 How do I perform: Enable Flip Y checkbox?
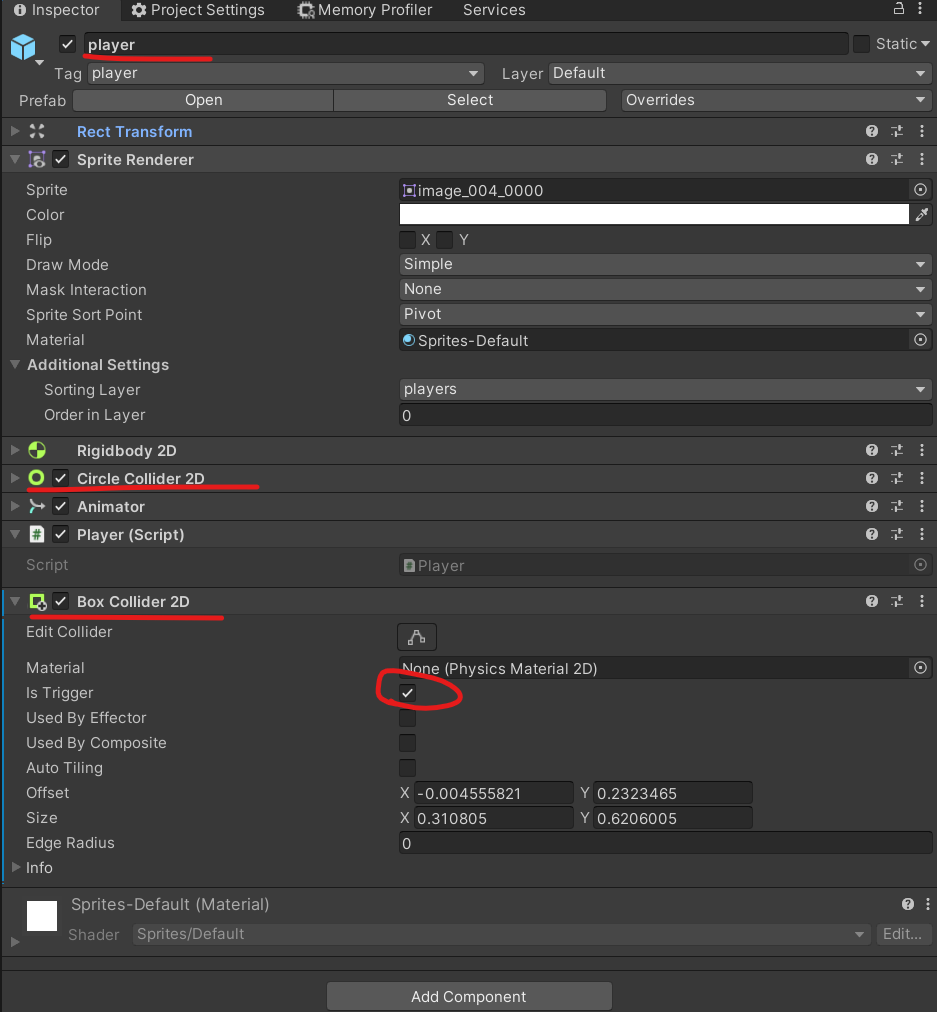coord(445,240)
